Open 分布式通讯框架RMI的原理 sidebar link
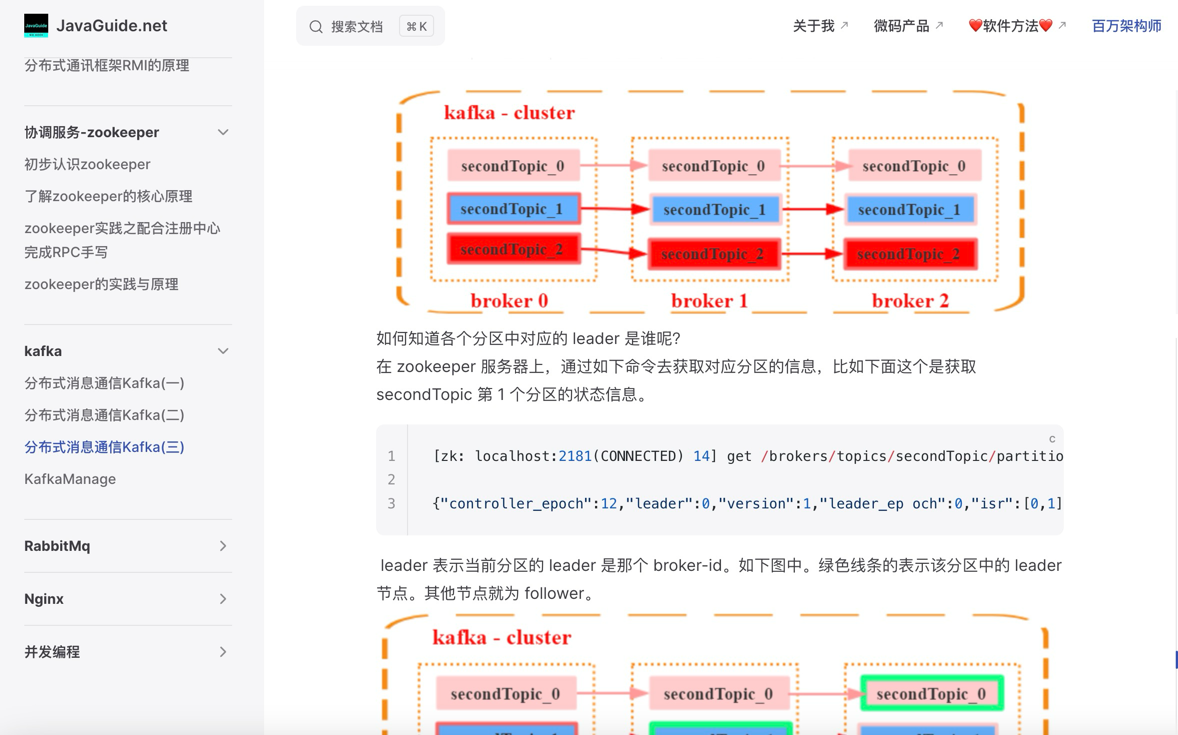1178x735 pixels. (107, 65)
